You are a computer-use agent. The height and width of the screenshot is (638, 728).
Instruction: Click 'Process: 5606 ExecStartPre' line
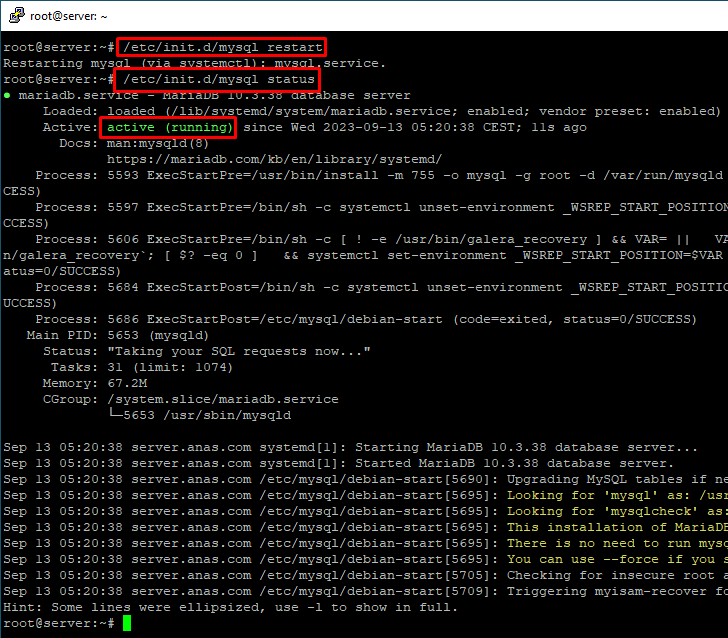382,239
